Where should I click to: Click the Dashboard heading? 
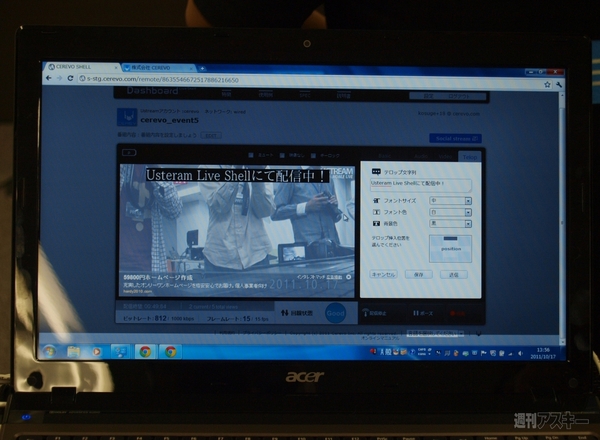click(x=153, y=91)
